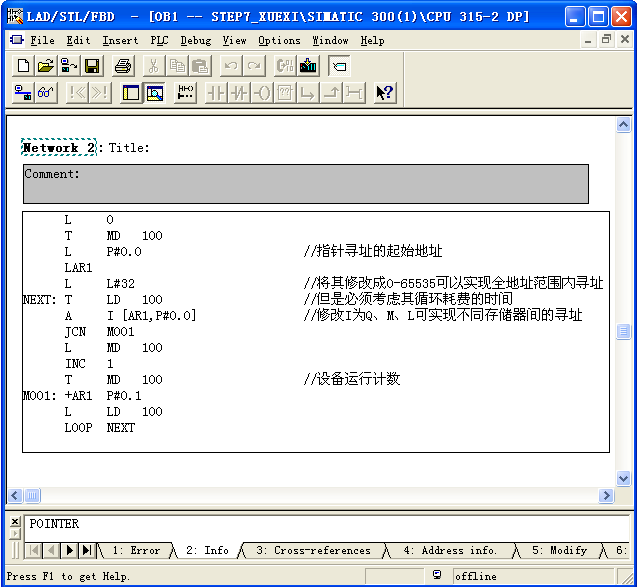
Task: Click the previous-tab navigation arrow
Action: click(51, 551)
